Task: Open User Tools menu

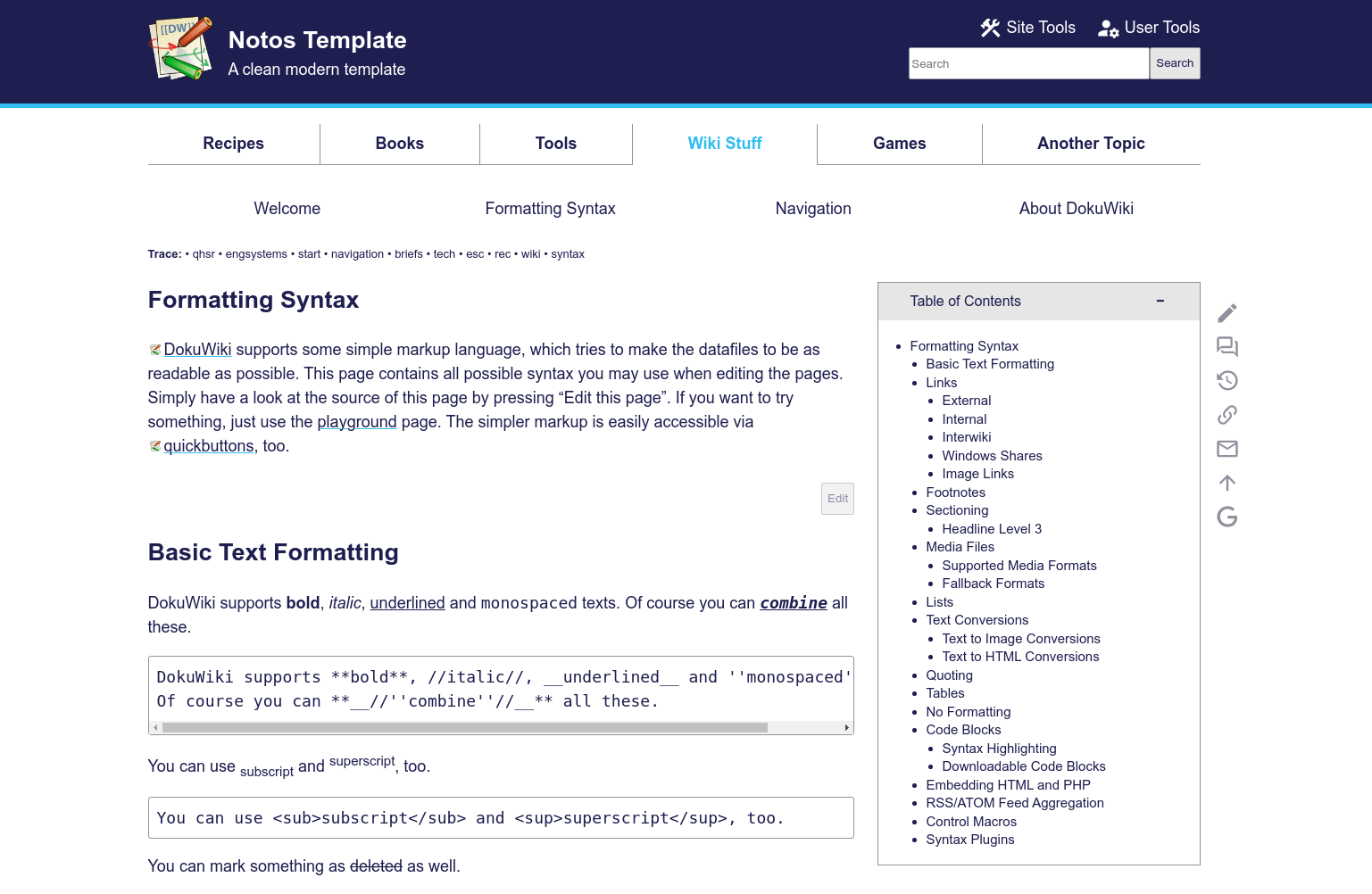Action: click(x=1149, y=28)
